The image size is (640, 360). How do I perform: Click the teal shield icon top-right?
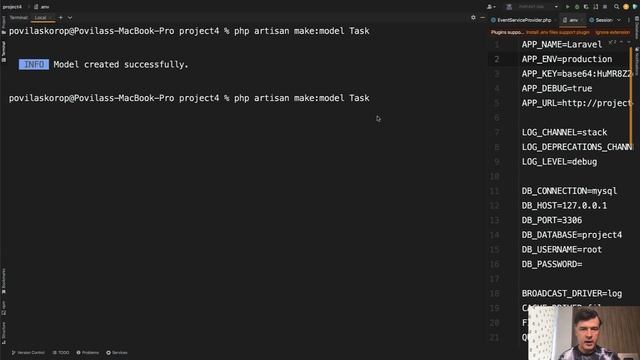coord(636,7)
